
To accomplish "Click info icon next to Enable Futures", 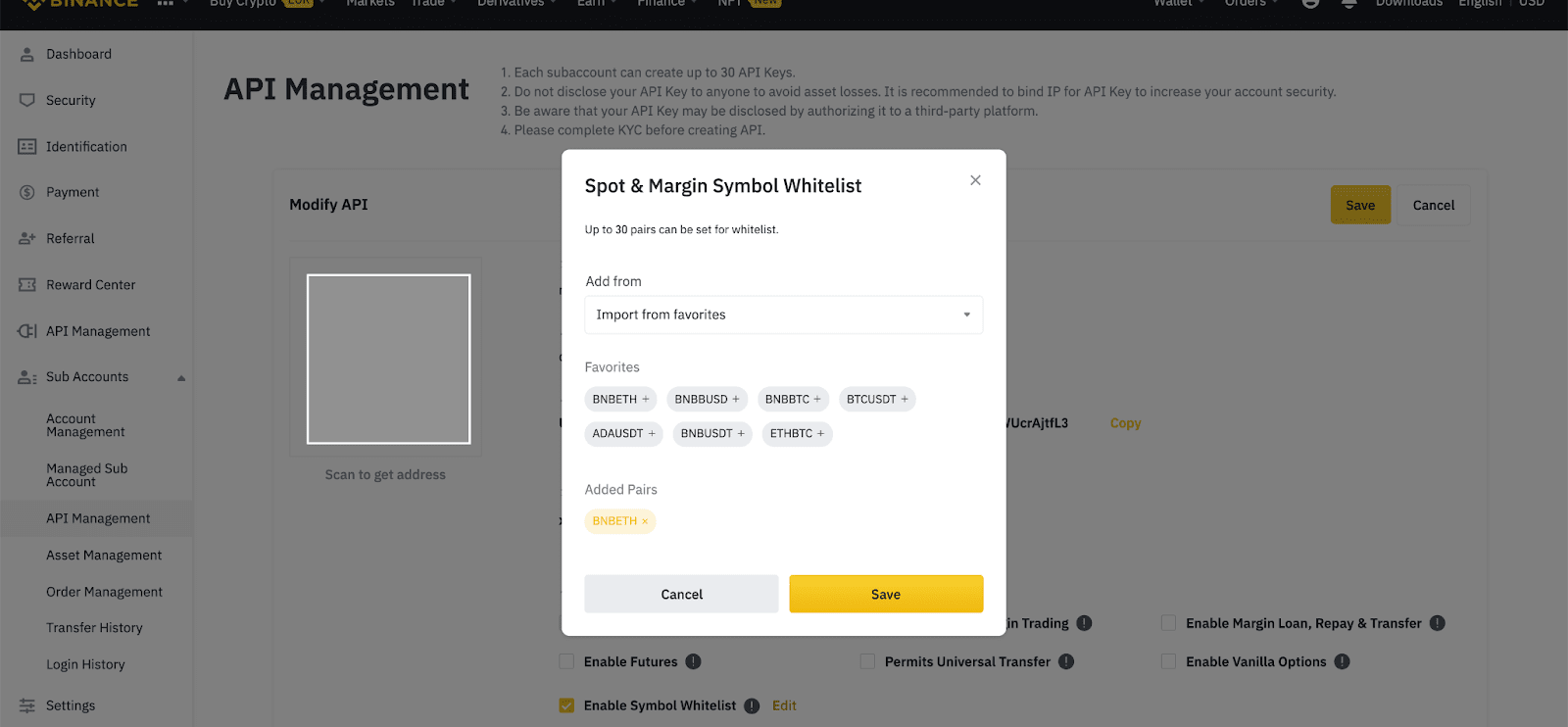I will [693, 661].
